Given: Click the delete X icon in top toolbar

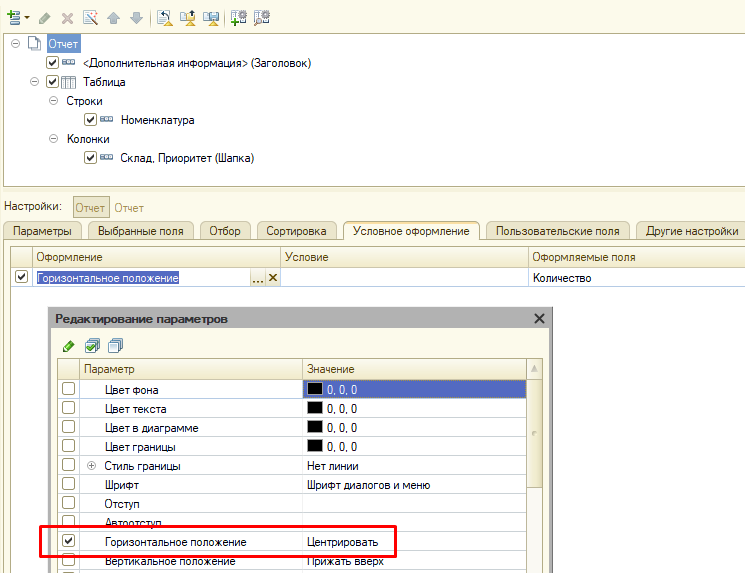Looking at the screenshot, I should pos(67,18).
